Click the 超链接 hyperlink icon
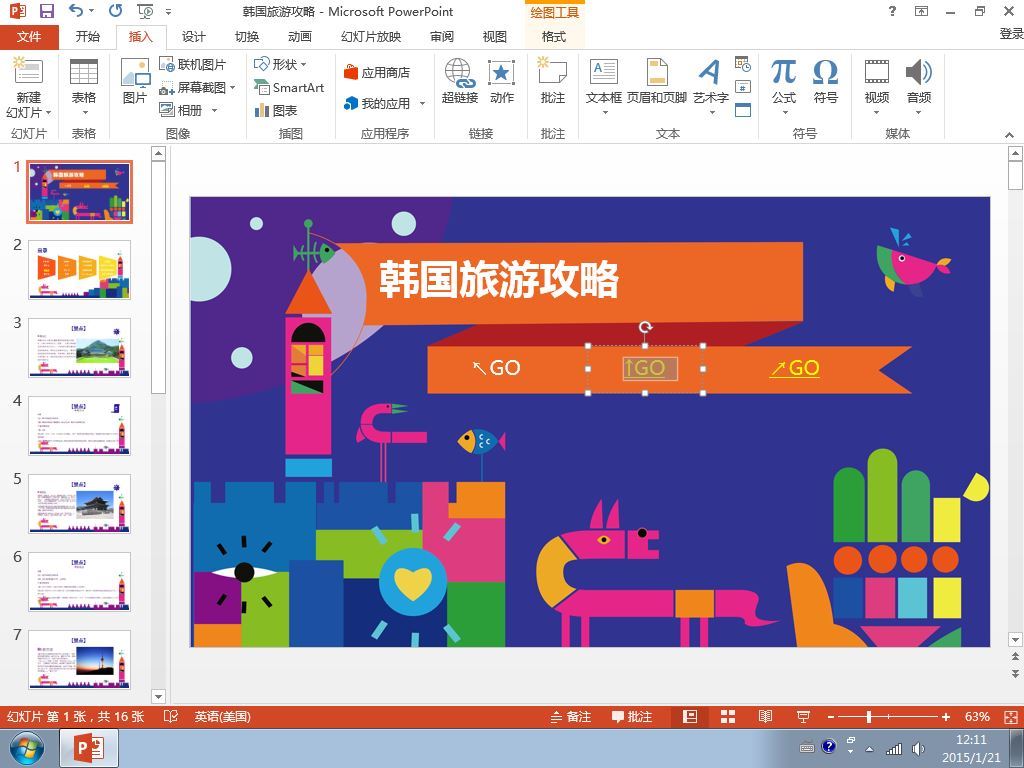The width and height of the screenshot is (1024, 768). click(x=459, y=81)
